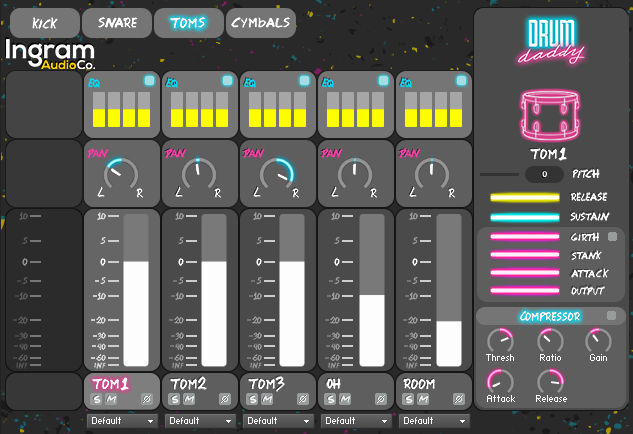Select the ROOM channel name
The width and height of the screenshot is (633, 434).
coord(418,384)
